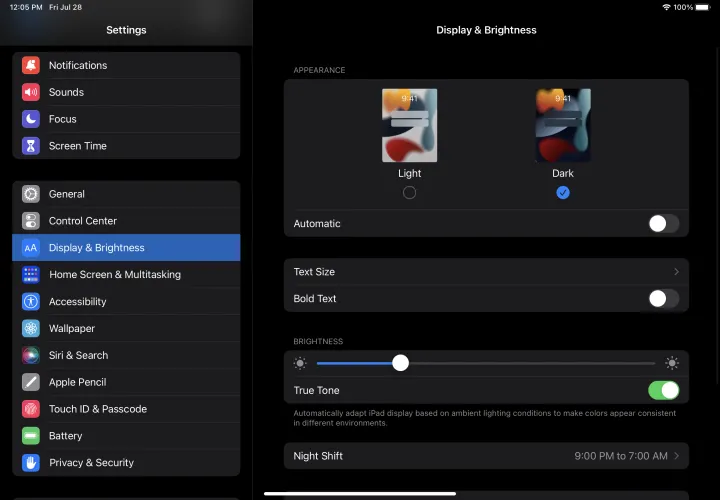Tap the Notifications bell icon
This screenshot has width=720, height=500.
[x=31, y=65]
